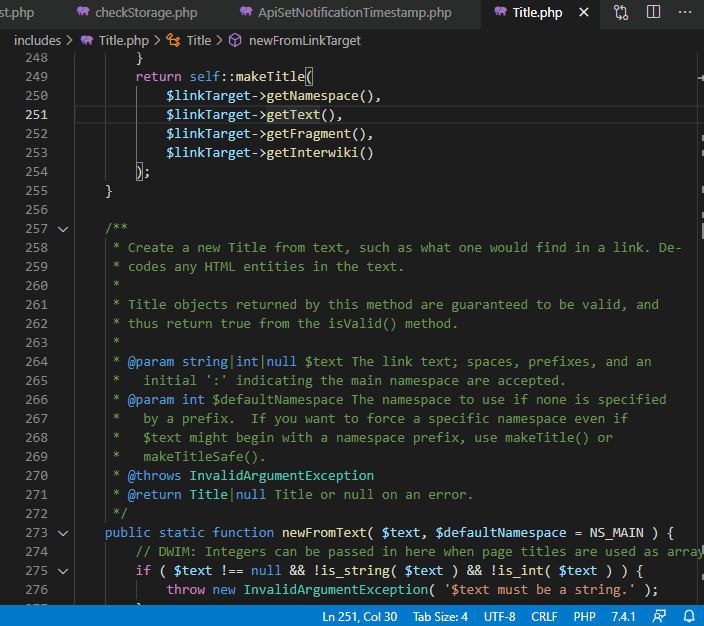Close the Title.php tab
This screenshot has height=626, width=704.
pos(584,13)
